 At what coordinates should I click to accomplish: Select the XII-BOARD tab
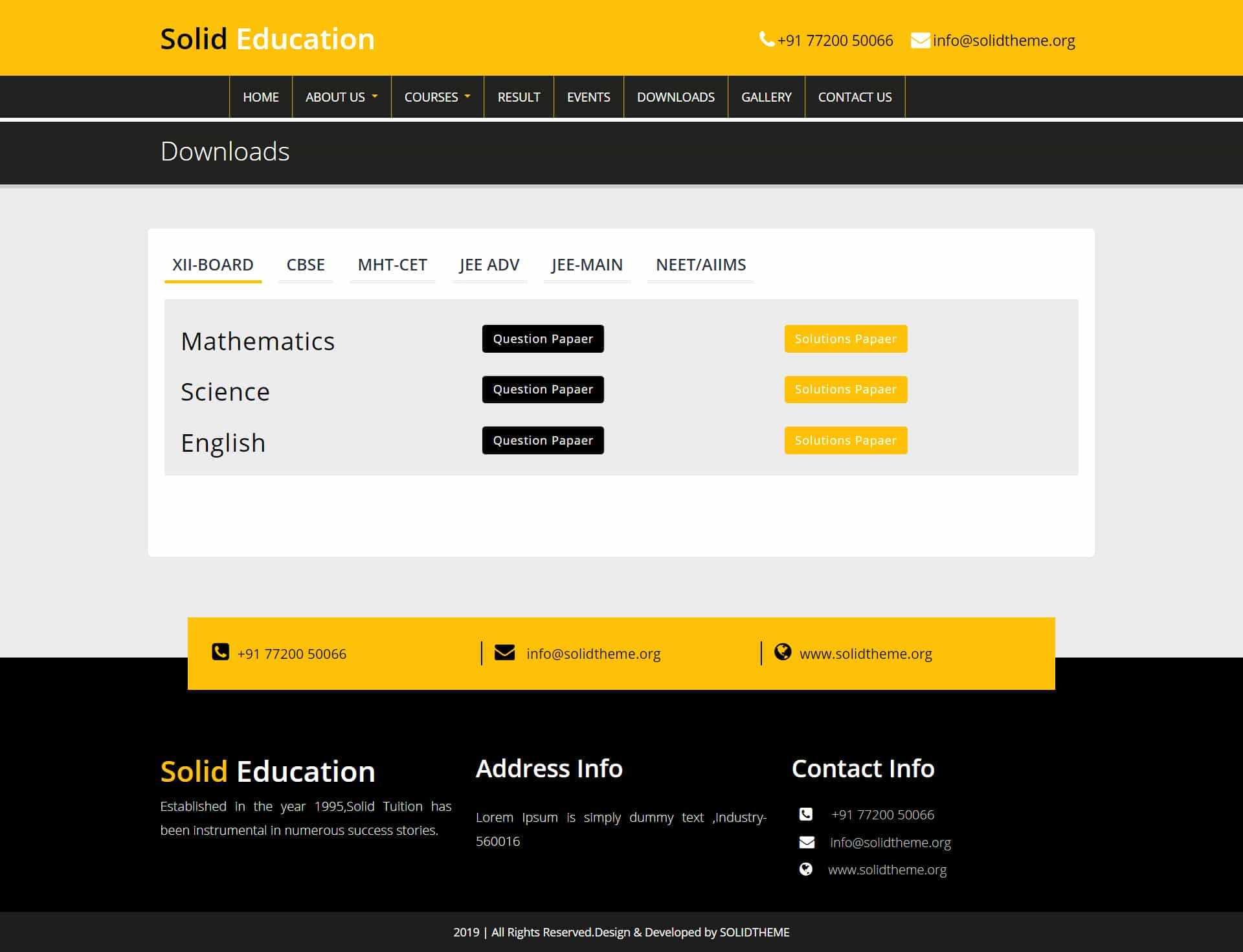pyautogui.click(x=213, y=265)
